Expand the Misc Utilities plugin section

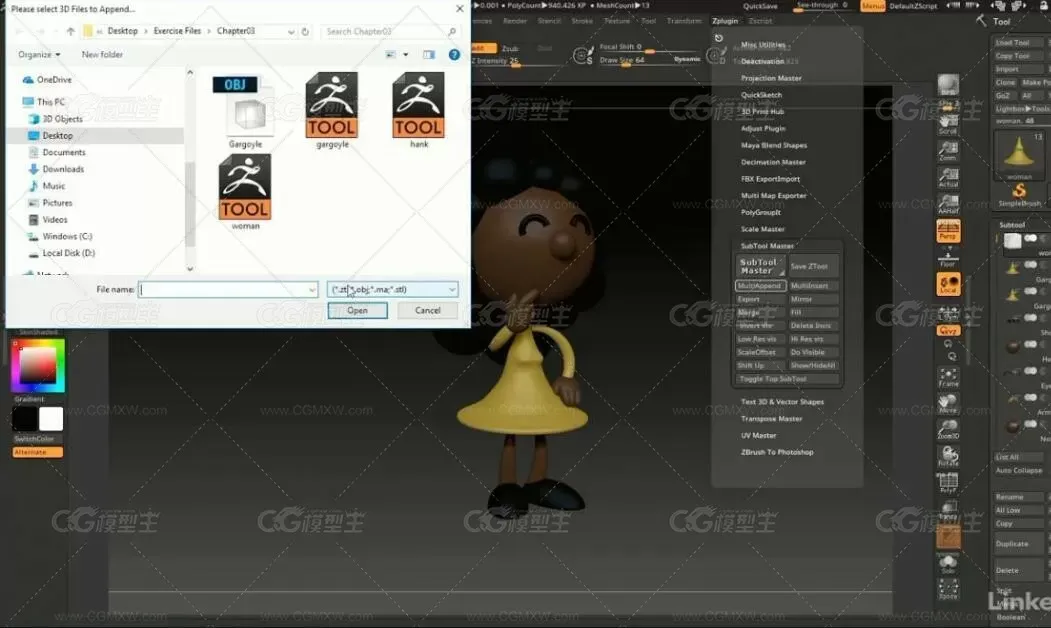point(763,45)
